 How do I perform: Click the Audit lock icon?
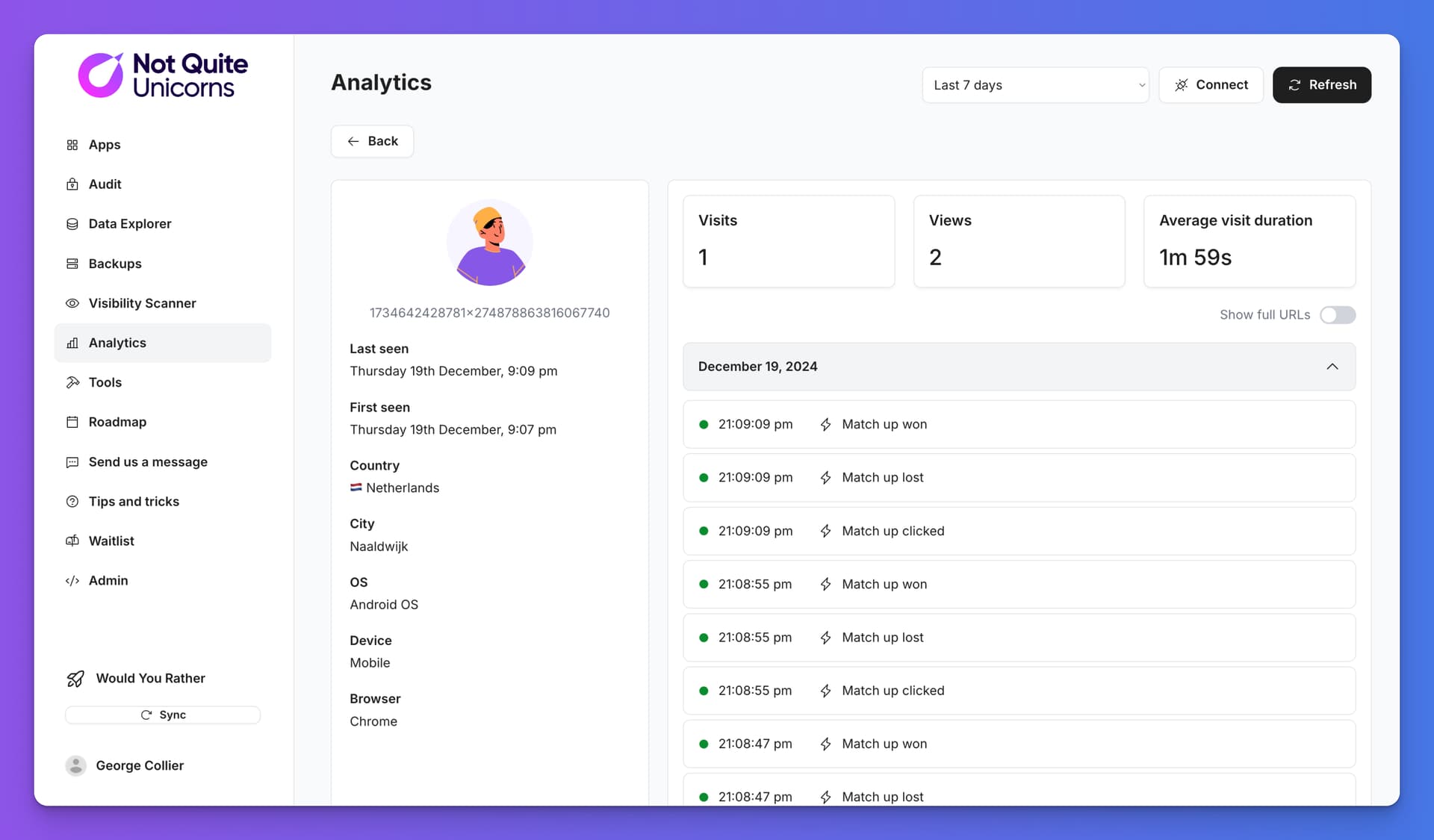point(72,184)
